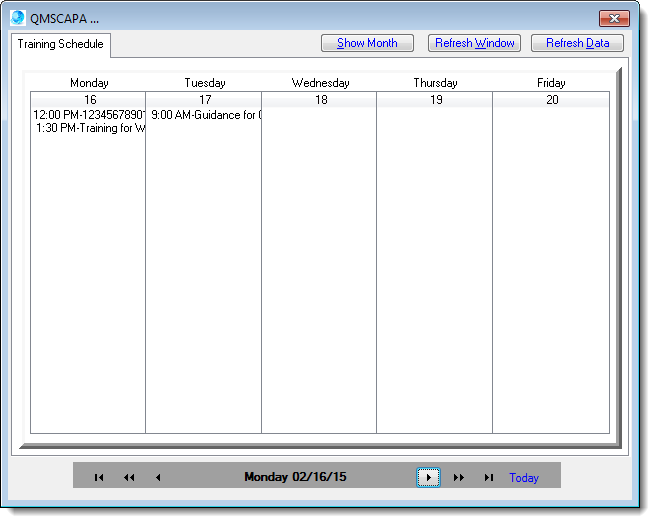
Task: Close the QMSCAPA window
Action: (613, 18)
